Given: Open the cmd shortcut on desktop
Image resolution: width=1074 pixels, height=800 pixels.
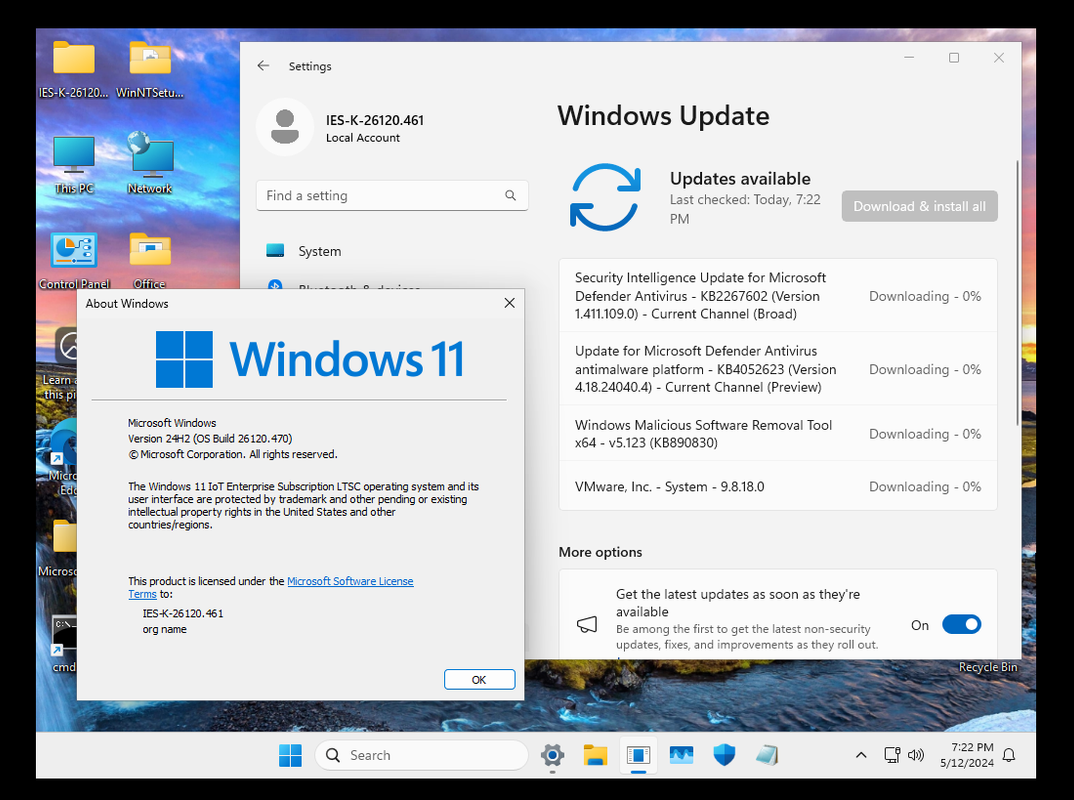Looking at the screenshot, I should pos(64,644).
